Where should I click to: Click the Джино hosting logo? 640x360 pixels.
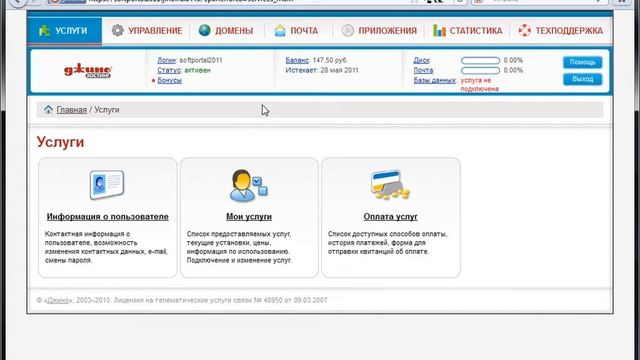87,71
